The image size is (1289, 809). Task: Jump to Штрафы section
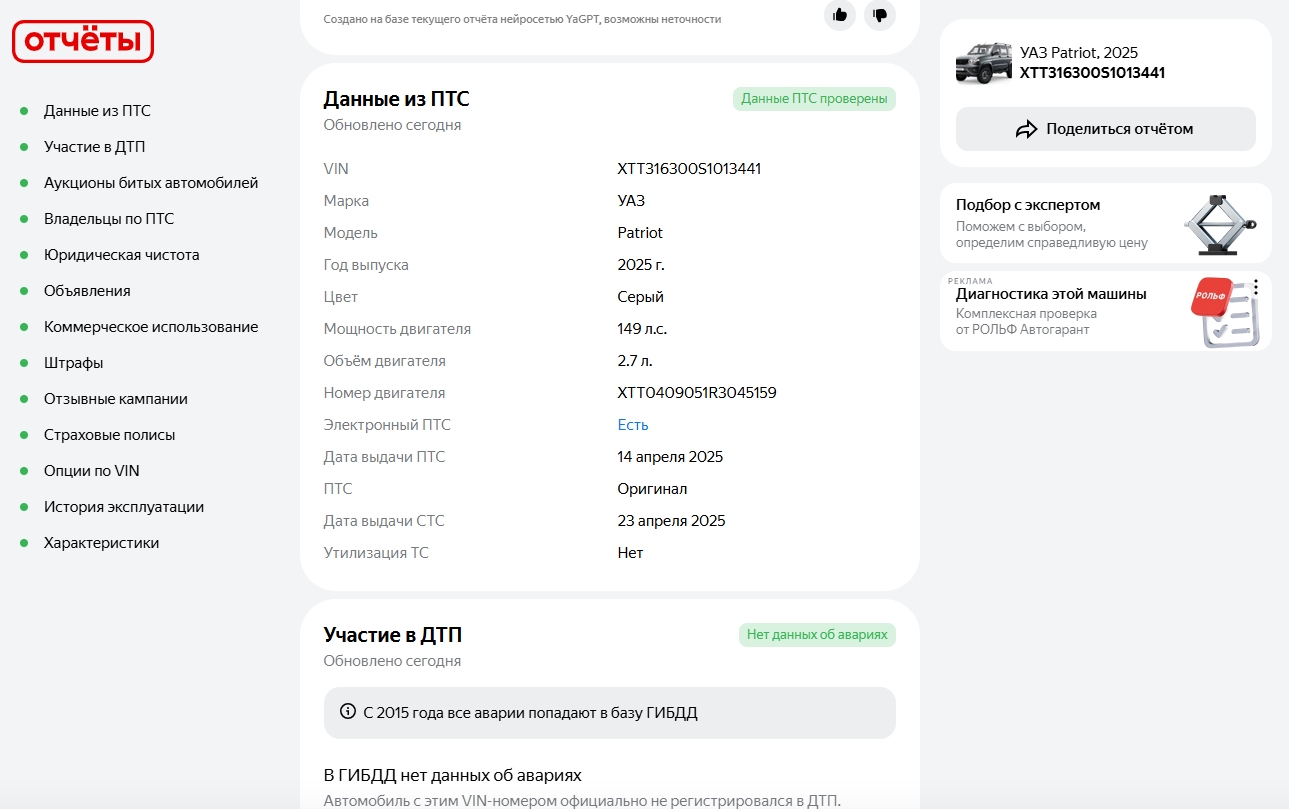coord(73,363)
